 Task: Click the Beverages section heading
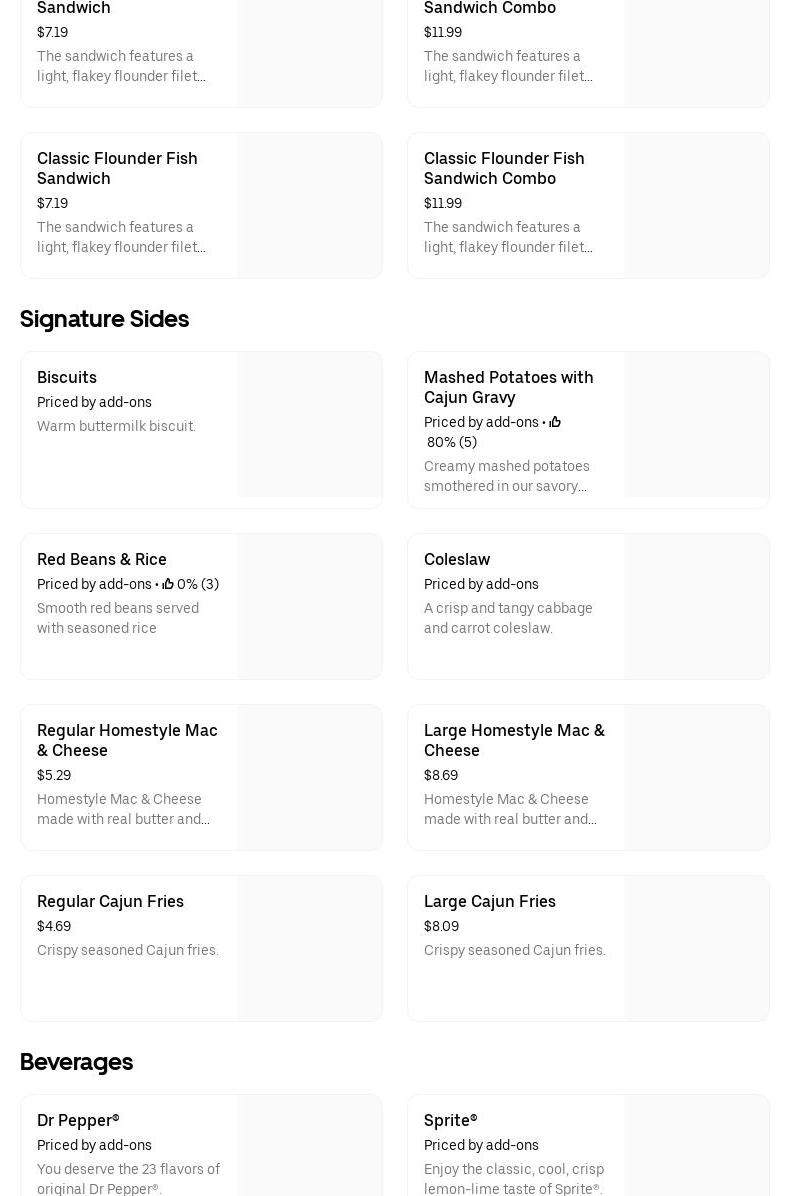76,1062
